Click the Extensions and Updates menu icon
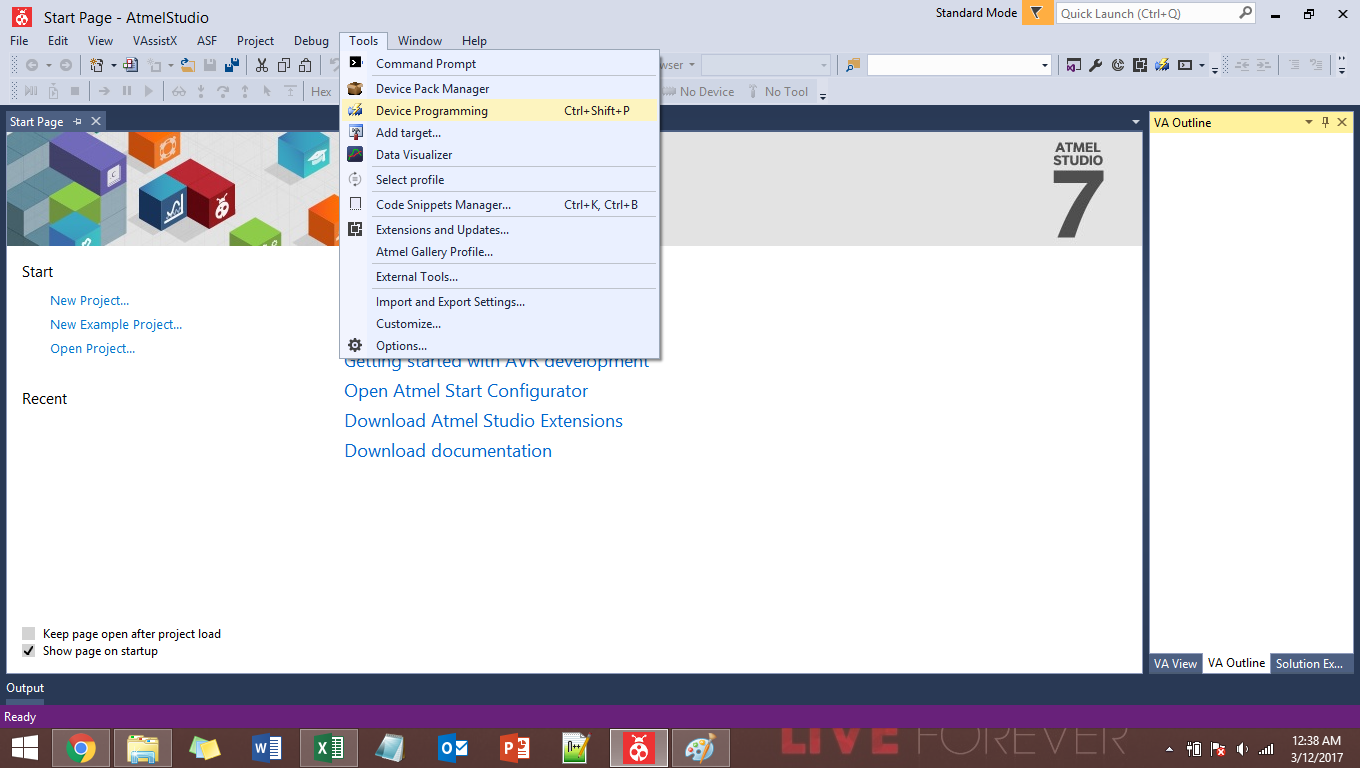 coord(355,229)
